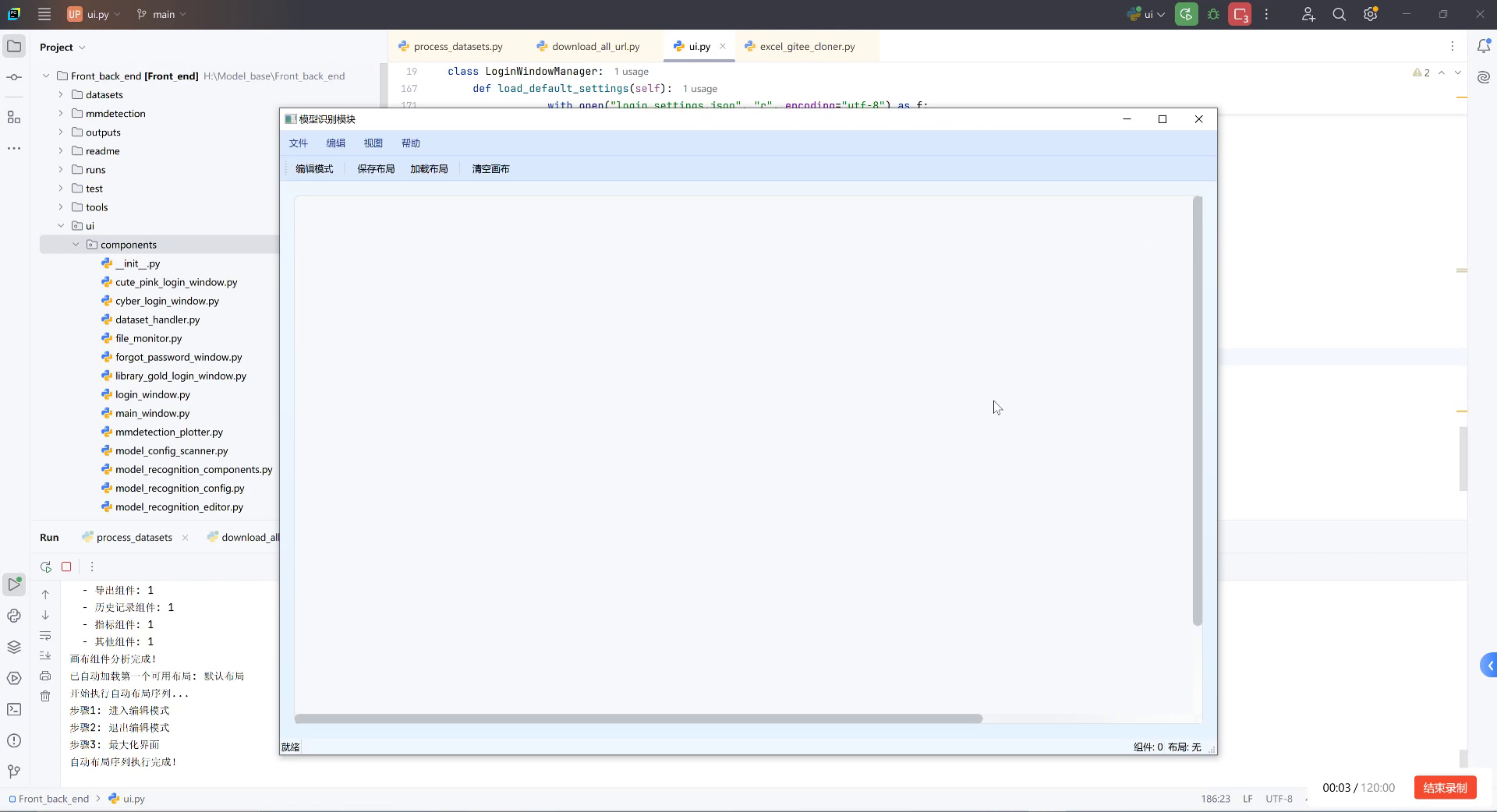Click UTF-8 encoding in status bar
Screen dimensions: 1497x812
1279,799
